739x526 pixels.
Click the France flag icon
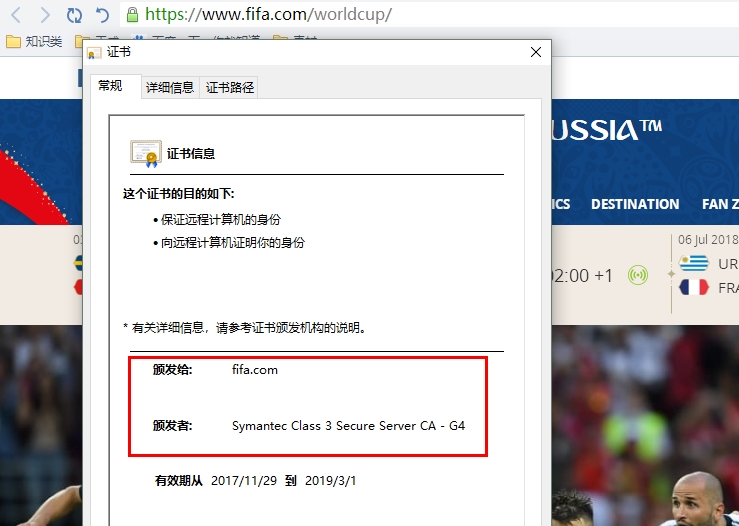point(694,287)
